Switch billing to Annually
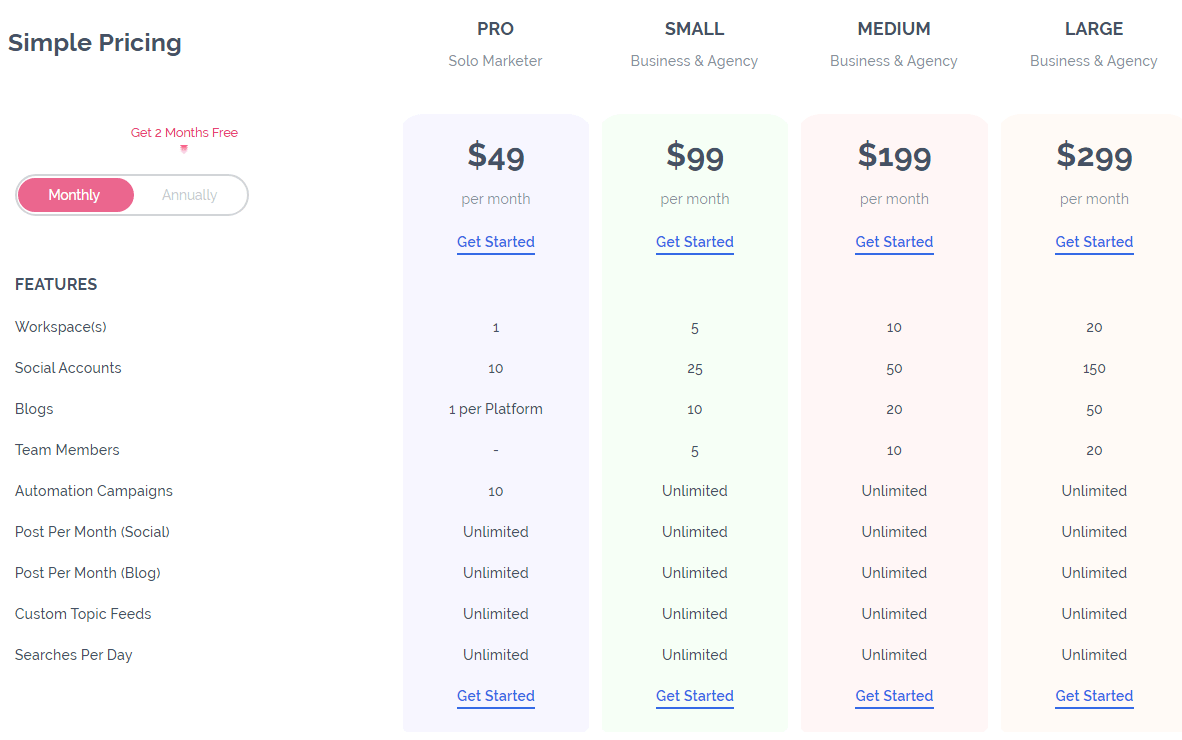Screen dimensions: 1182x740 tap(189, 195)
